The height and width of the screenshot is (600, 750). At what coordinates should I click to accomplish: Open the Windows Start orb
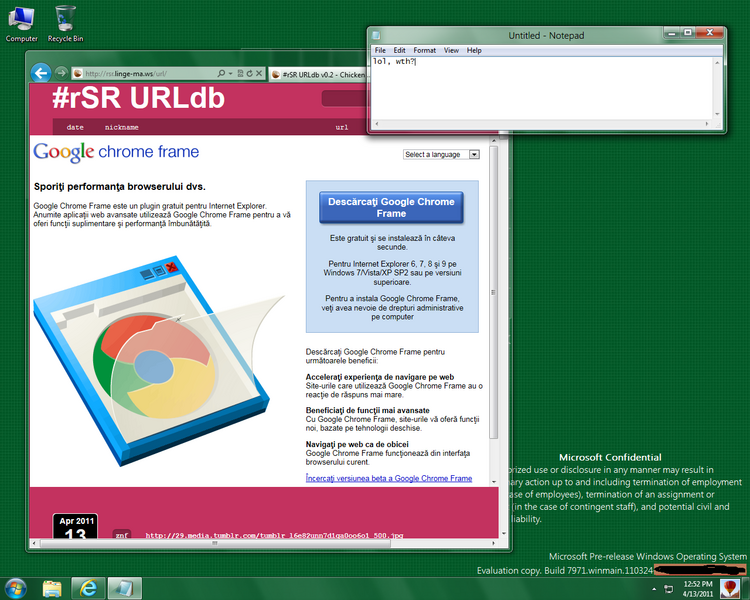[x=16, y=588]
